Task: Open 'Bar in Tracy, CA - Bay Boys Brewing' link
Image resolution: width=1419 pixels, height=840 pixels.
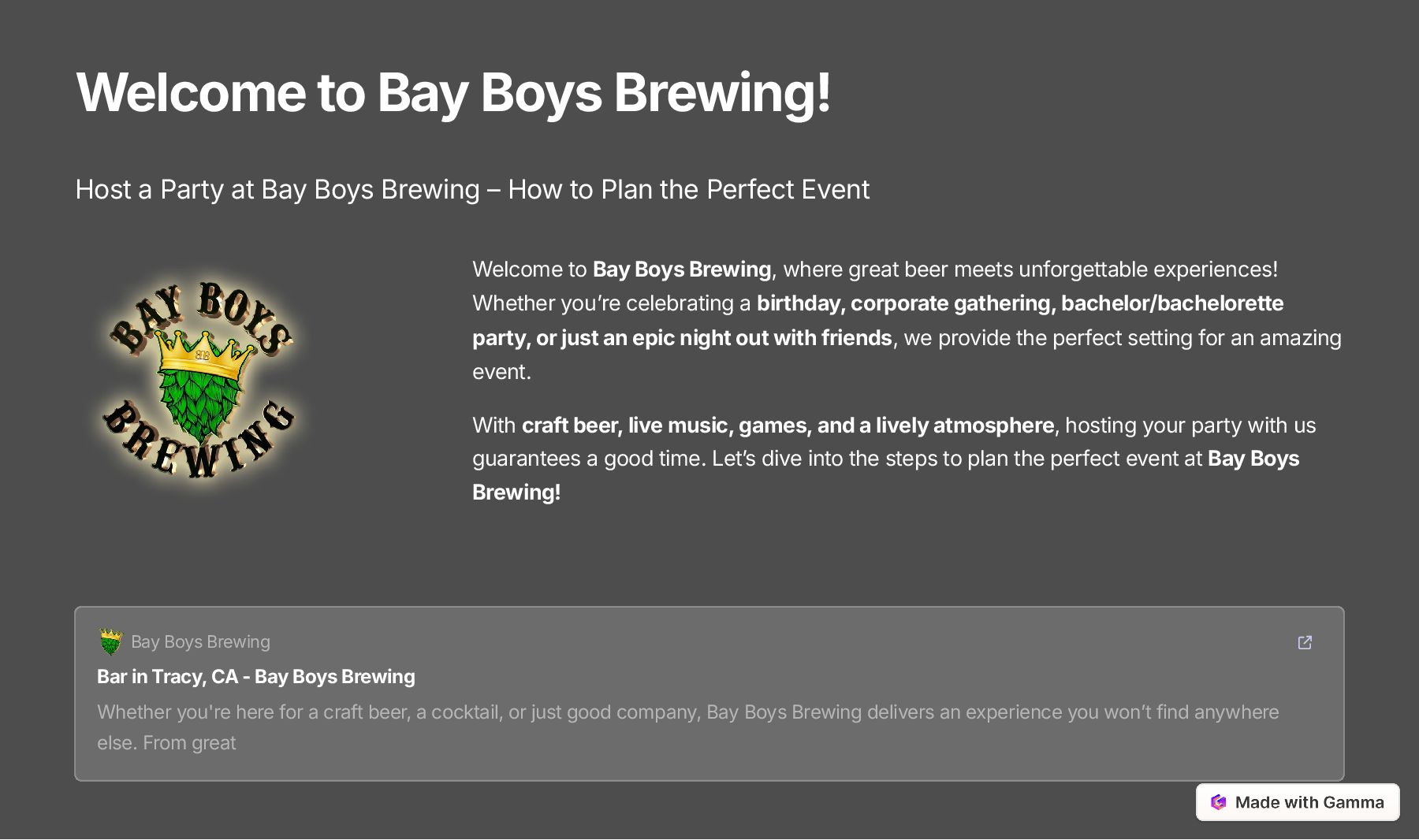Action: 255,677
